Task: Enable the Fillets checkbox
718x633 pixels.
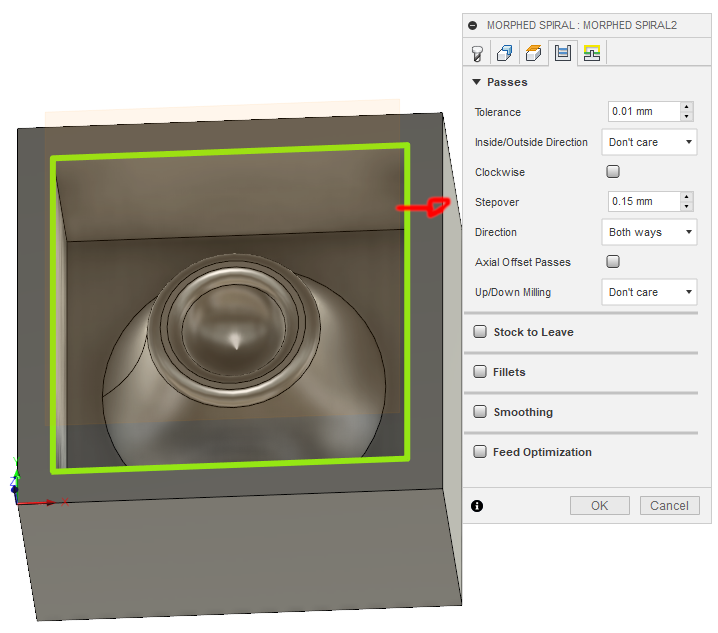Action: [480, 371]
